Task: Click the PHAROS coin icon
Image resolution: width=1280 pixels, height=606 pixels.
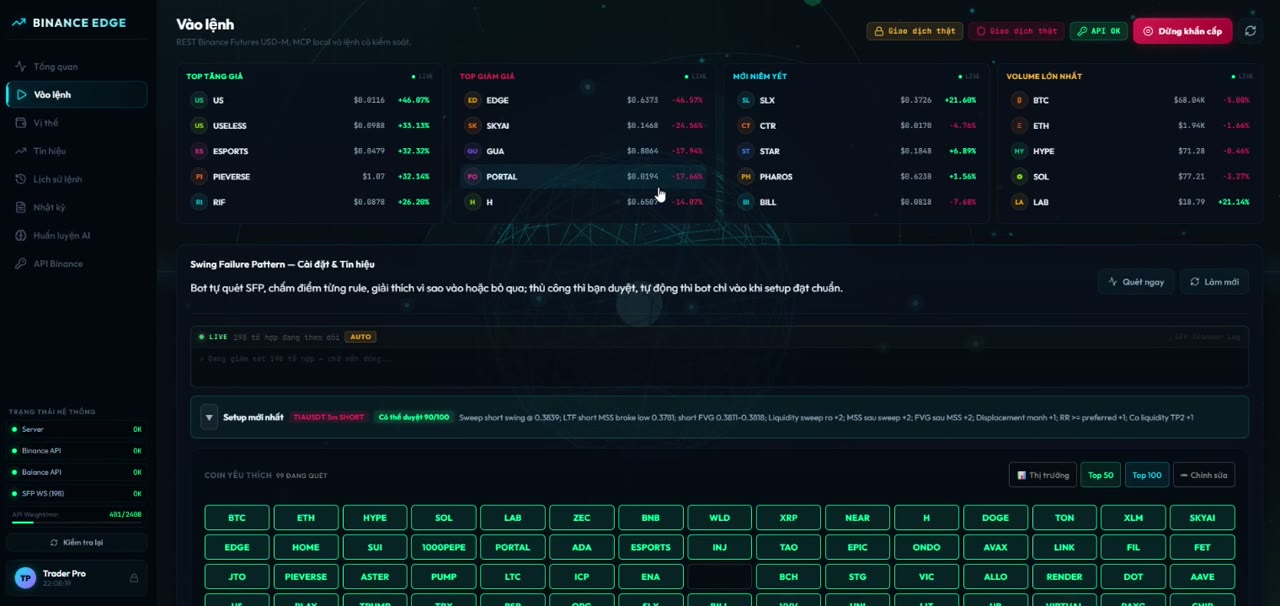Action: point(745,177)
